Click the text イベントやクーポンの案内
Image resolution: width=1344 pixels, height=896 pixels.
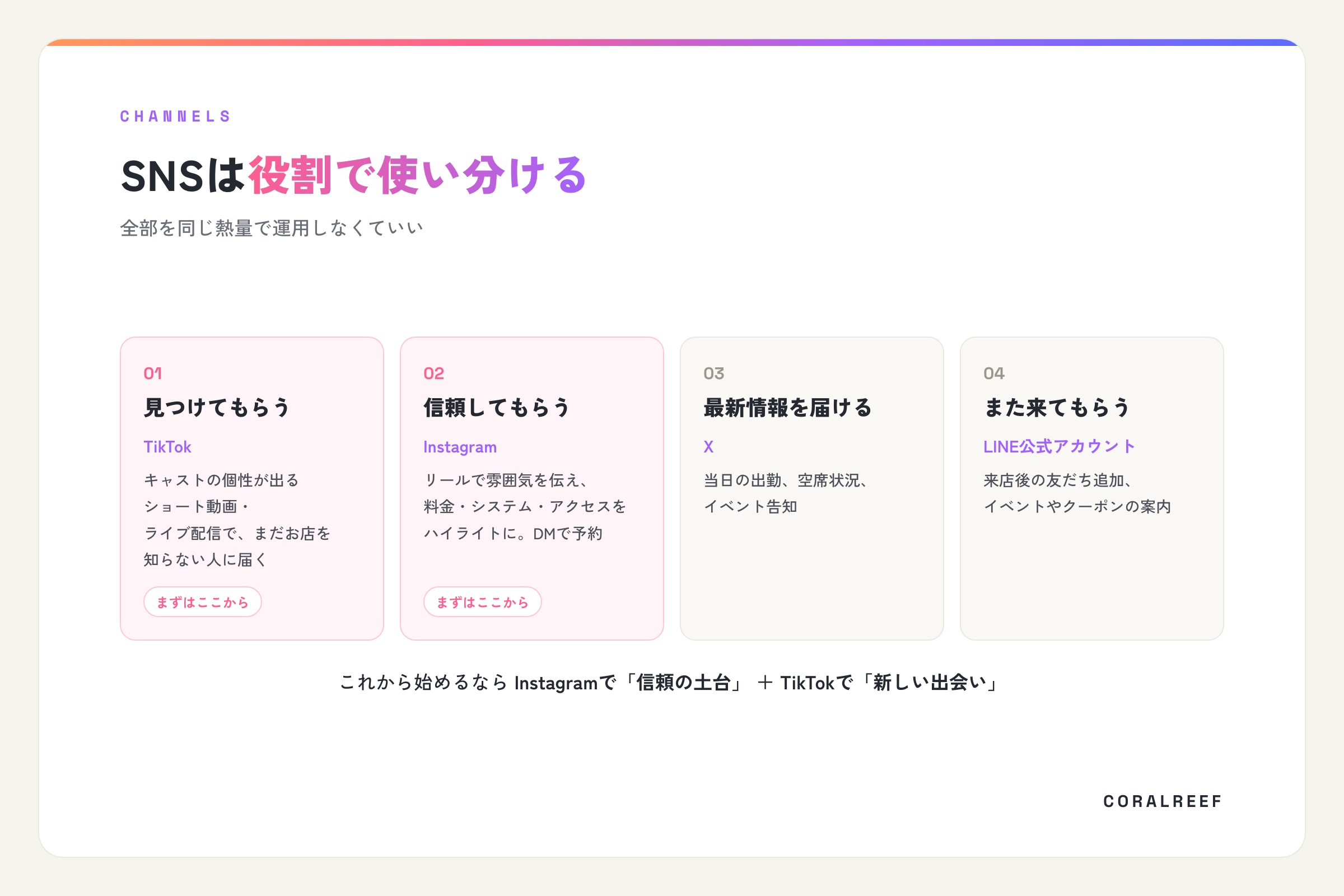1077,506
